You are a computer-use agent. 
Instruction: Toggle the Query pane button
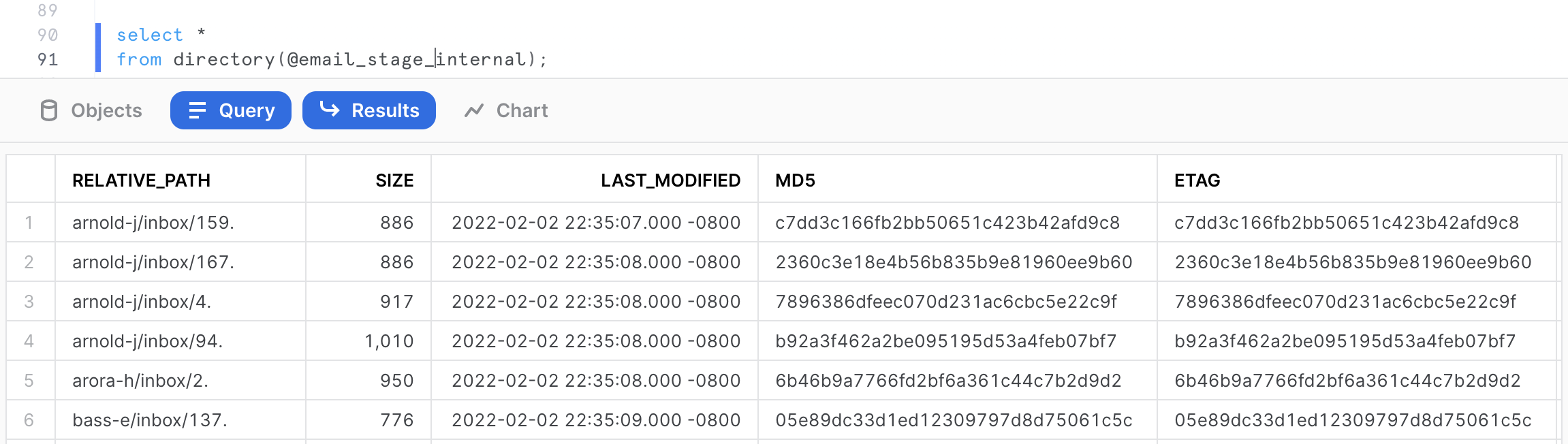(231, 110)
